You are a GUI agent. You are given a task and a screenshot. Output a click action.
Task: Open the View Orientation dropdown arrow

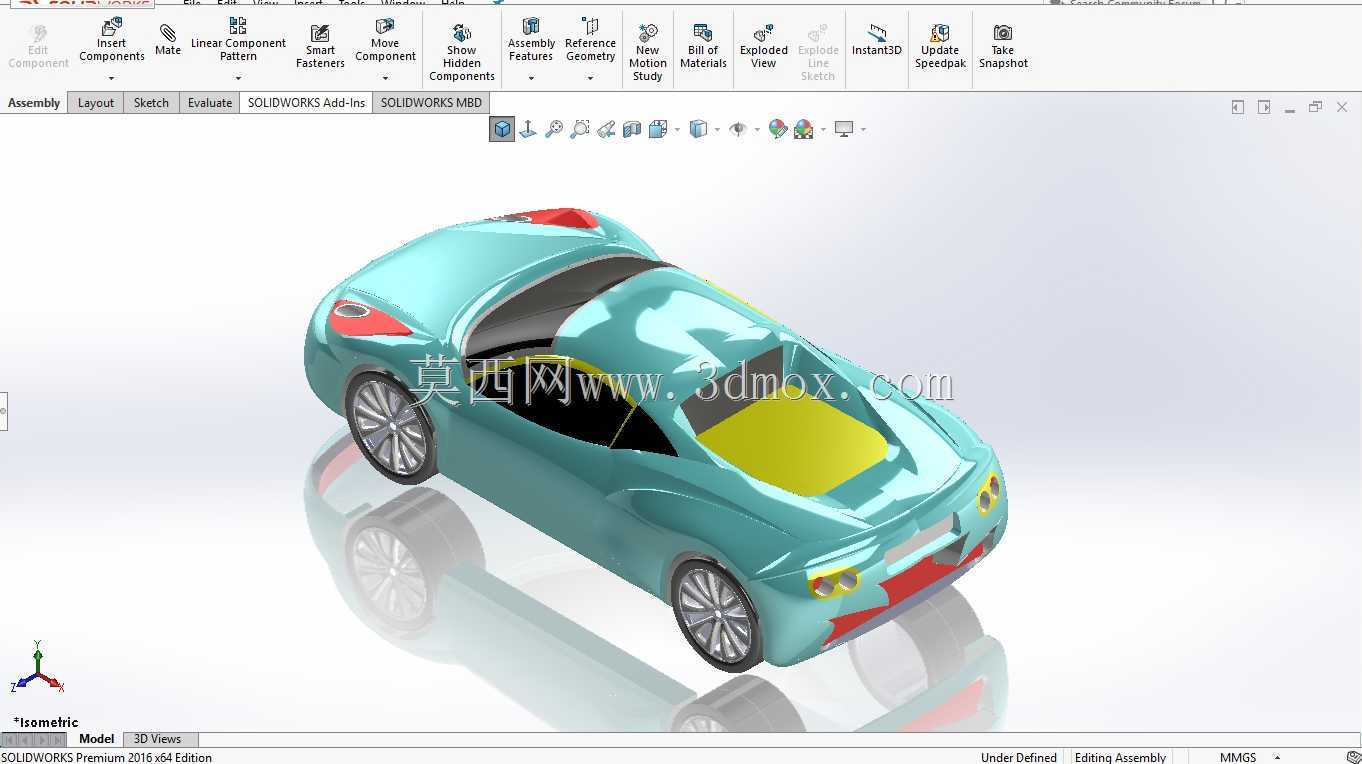point(677,129)
